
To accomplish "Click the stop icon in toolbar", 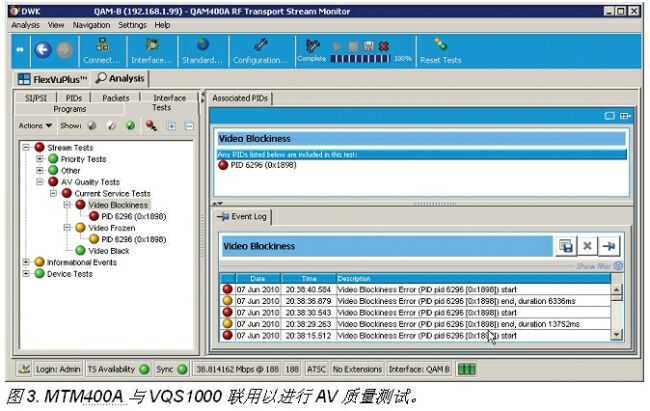I will 353,46.
